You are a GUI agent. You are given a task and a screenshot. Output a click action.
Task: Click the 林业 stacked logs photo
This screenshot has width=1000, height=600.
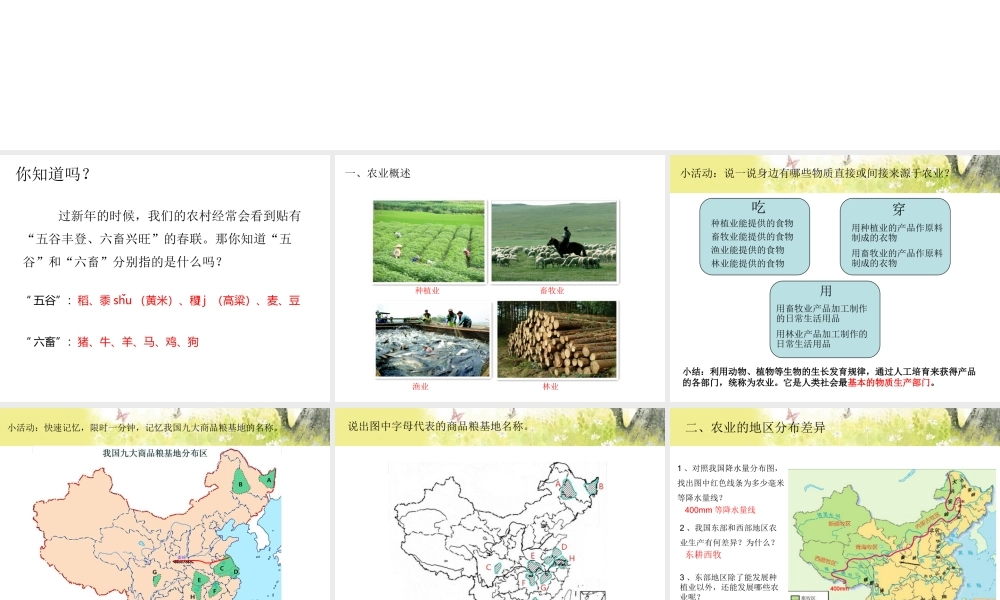click(x=557, y=340)
